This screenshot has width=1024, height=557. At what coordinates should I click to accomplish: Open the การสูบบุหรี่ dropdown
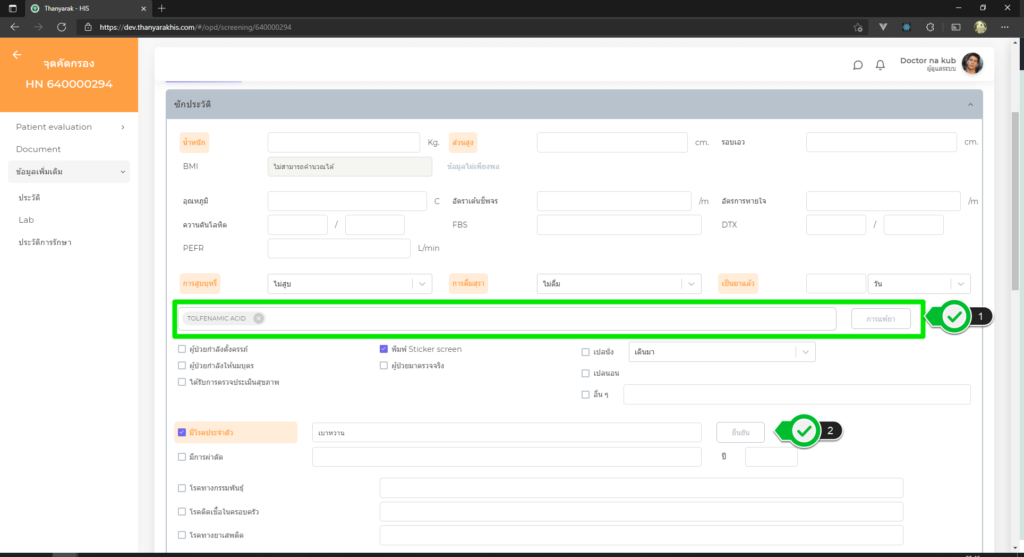(x=349, y=284)
